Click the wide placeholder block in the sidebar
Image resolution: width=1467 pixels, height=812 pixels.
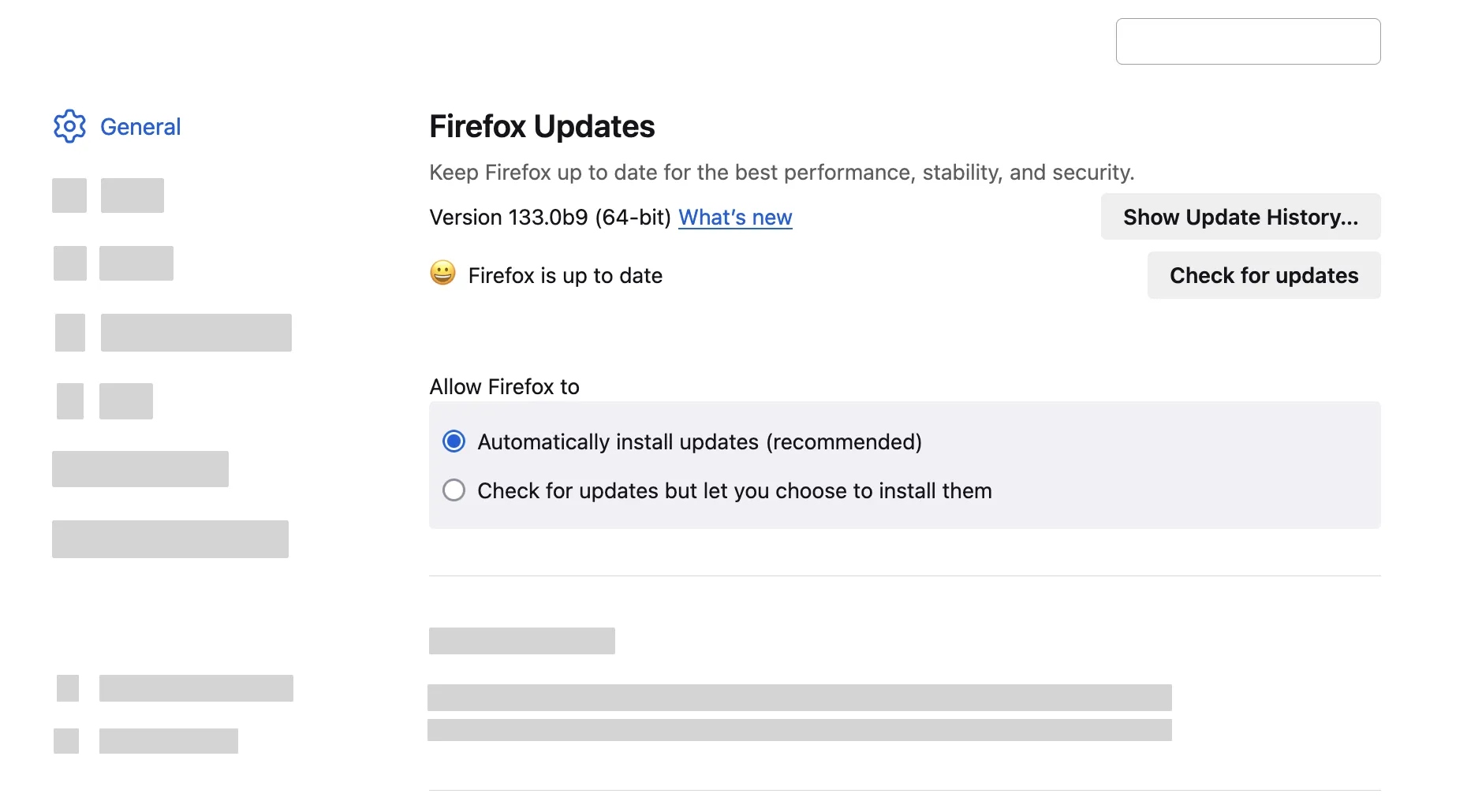click(x=170, y=539)
